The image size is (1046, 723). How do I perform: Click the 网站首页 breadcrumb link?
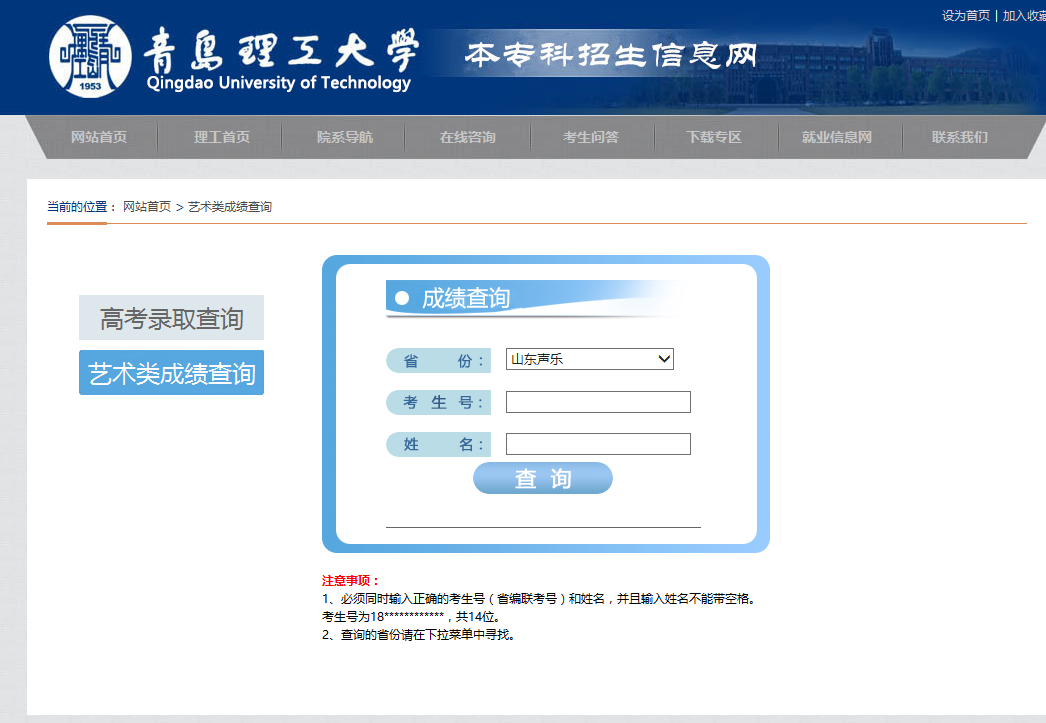coord(147,207)
